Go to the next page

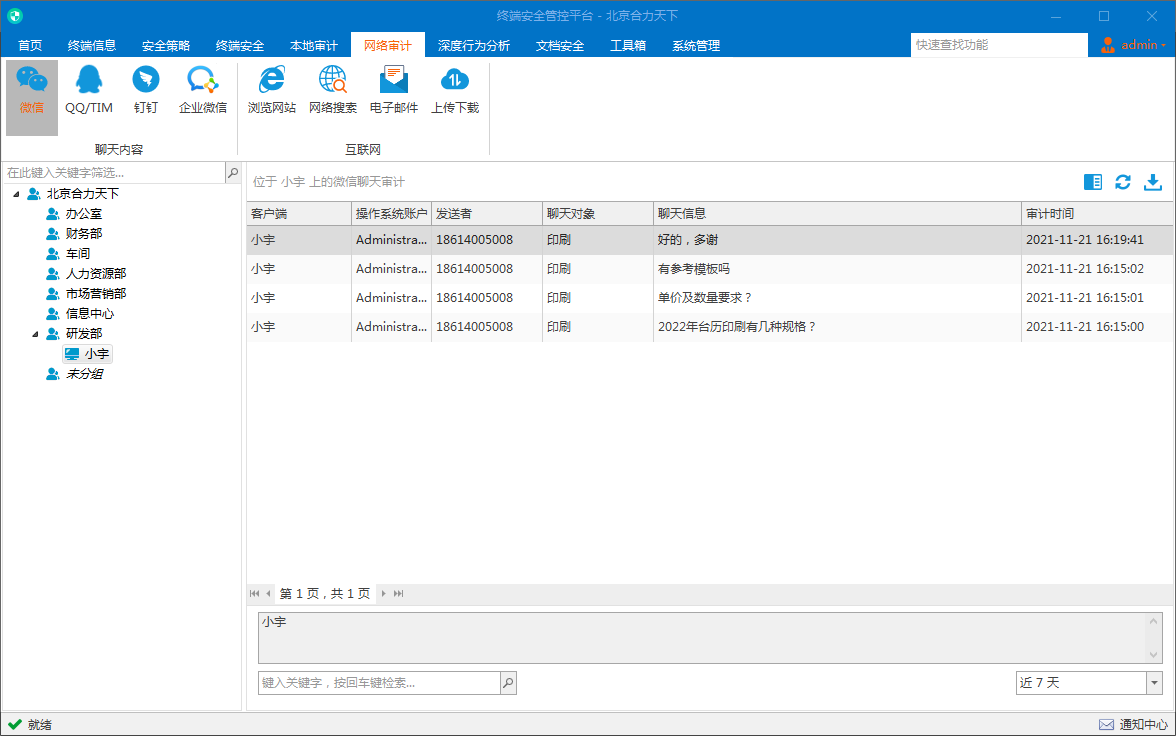click(383, 593)
